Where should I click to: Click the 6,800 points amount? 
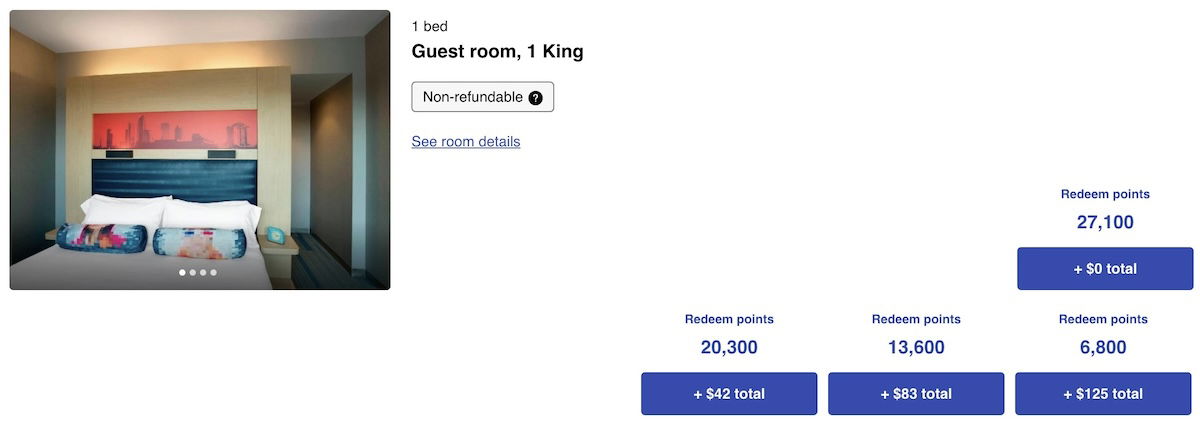click(1103, 348)
